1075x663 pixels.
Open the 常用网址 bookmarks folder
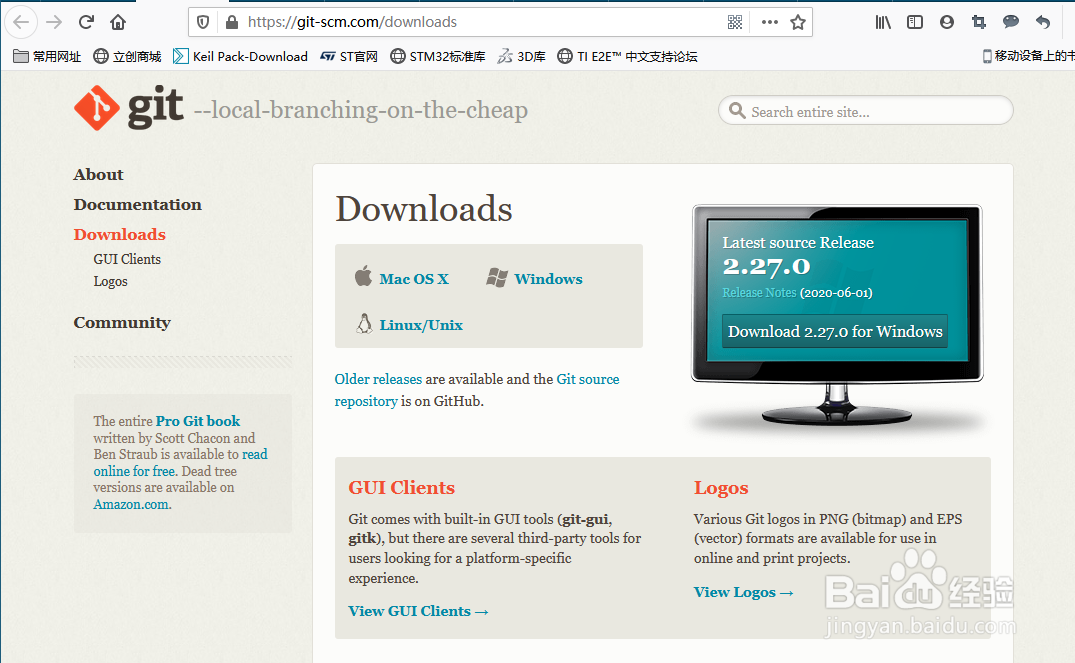click(x=47, y=56)
